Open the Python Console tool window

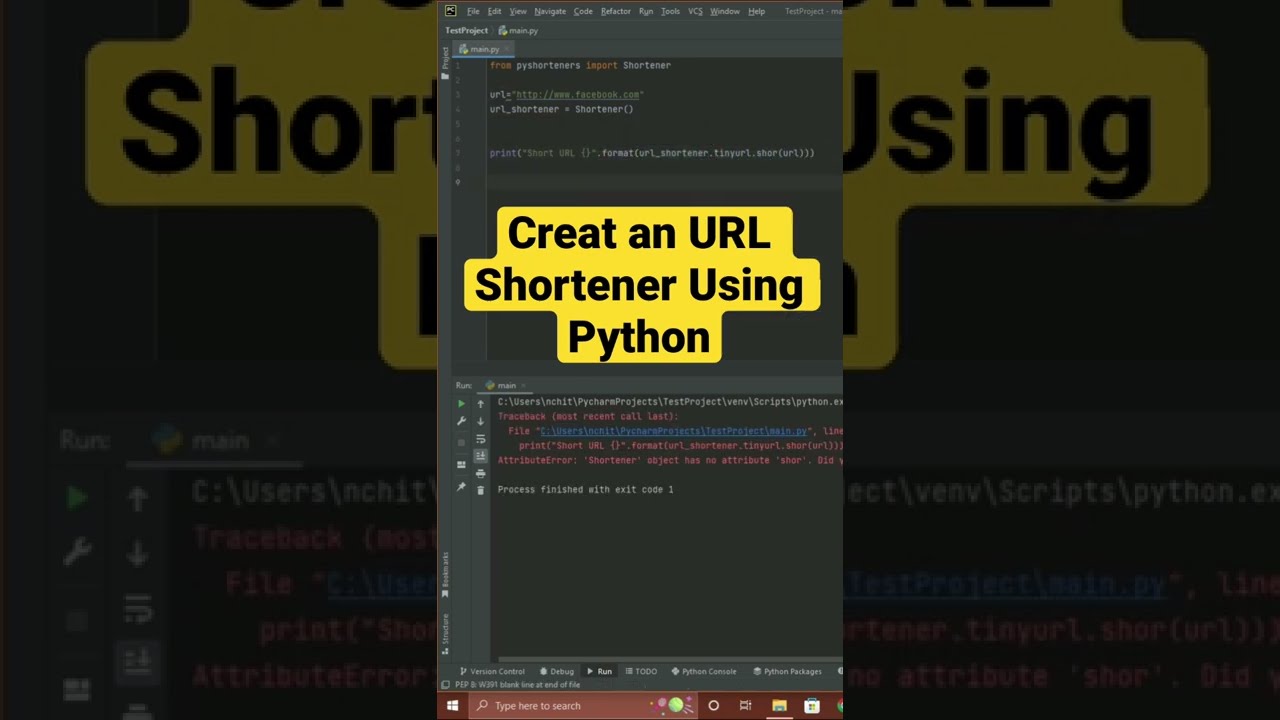click(x=703, y=671)
